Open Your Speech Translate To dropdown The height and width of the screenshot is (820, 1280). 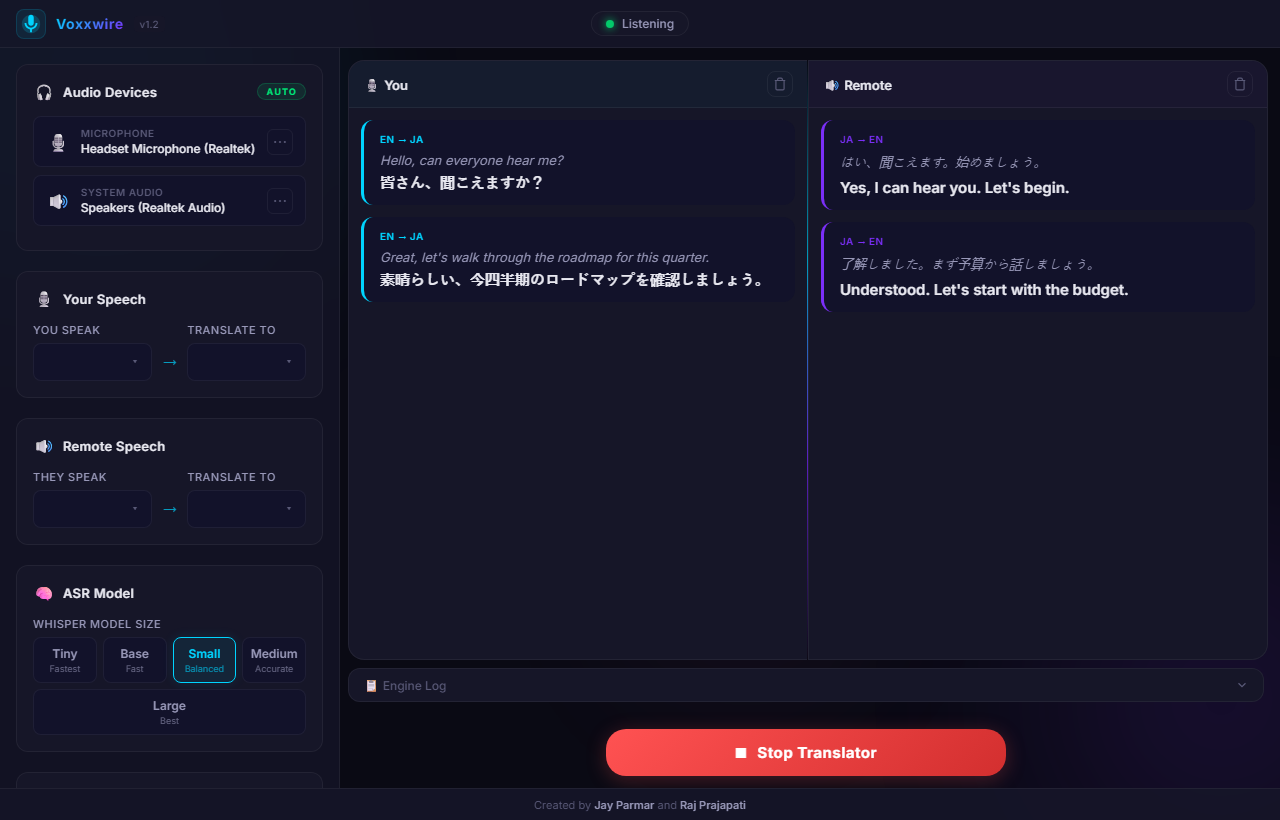(x=246, y=362)
